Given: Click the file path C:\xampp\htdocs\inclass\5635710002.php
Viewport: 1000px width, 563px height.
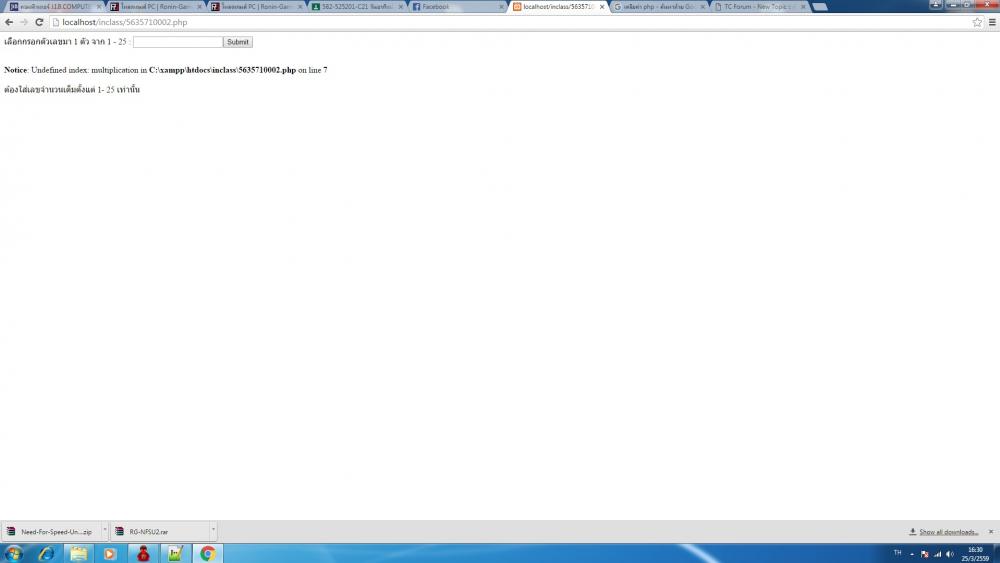Looking at the screenshot, I should [x=223, y=70].
